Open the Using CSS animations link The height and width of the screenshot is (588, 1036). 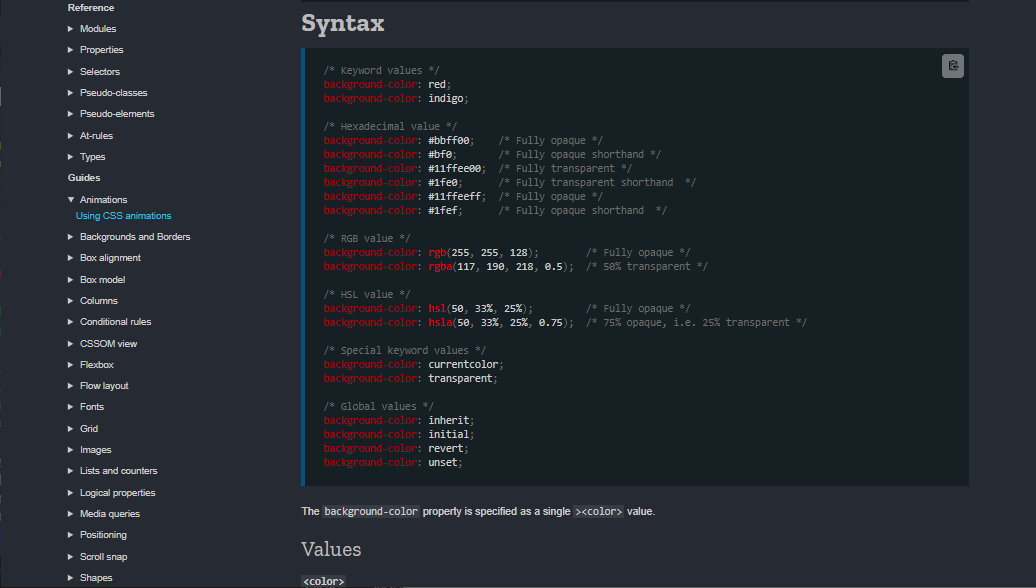(124, 216)
